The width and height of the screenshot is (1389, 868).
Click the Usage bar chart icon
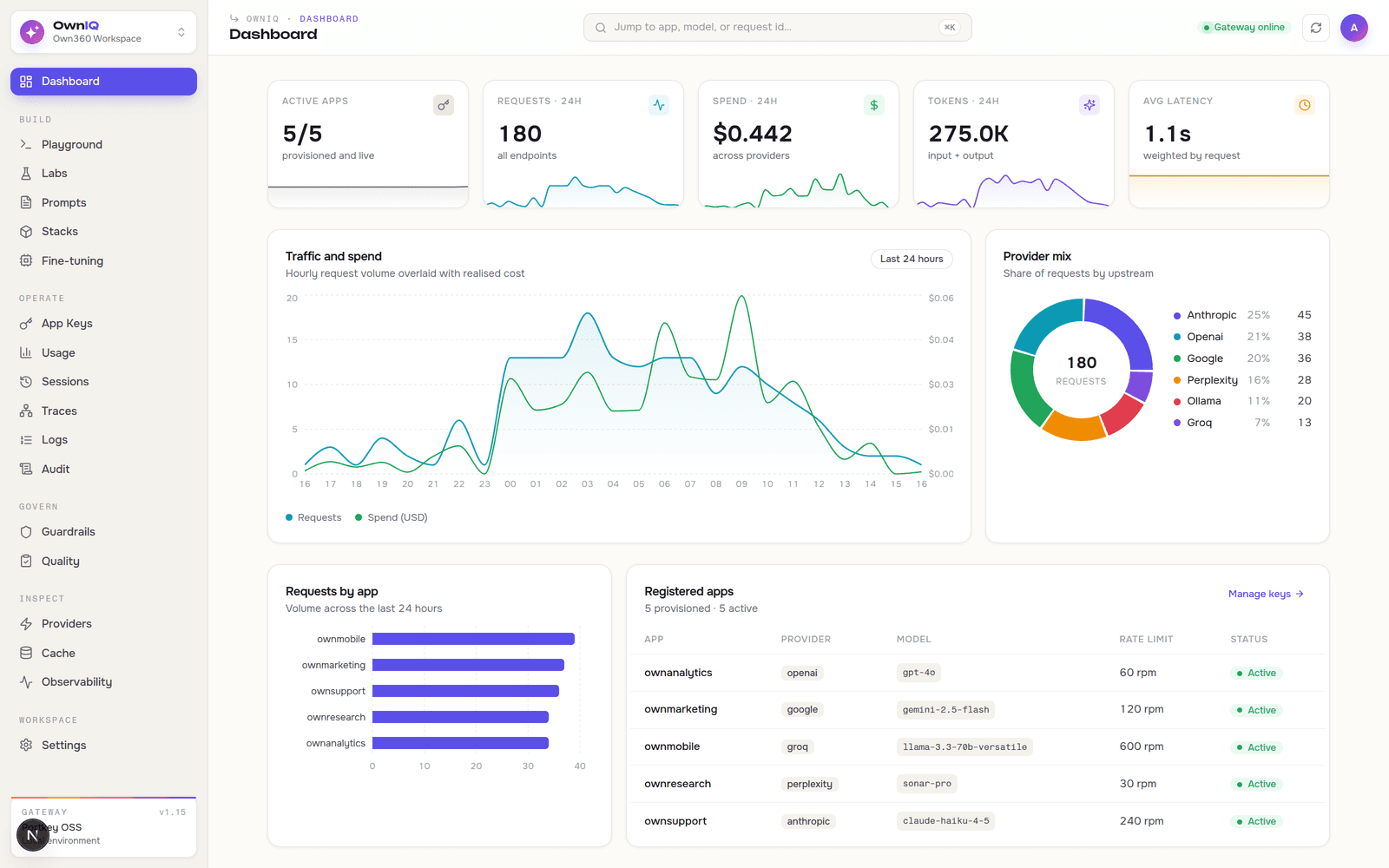tap(26, 353)
